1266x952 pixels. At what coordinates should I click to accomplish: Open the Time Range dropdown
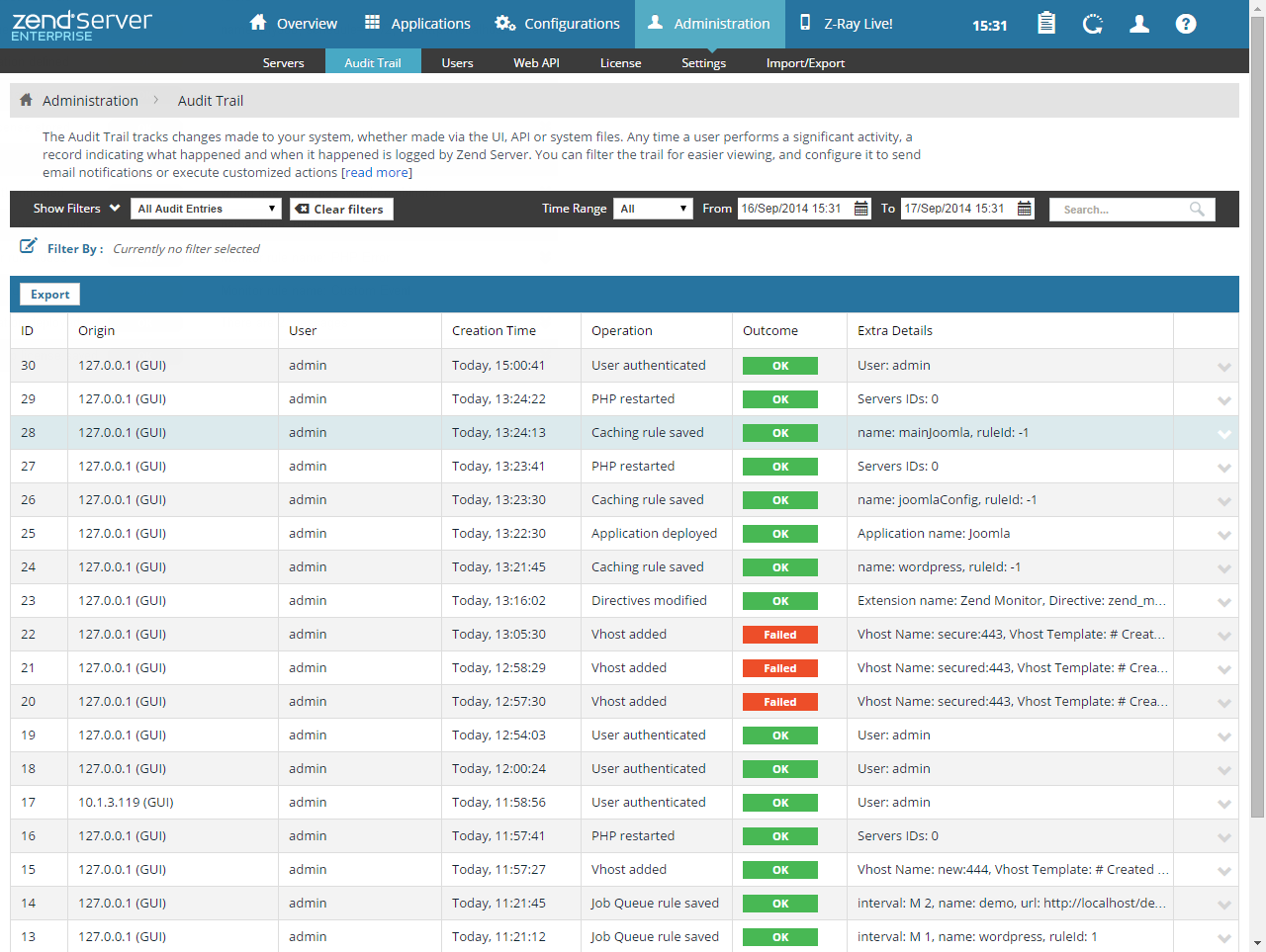click(x=653, y=209)
